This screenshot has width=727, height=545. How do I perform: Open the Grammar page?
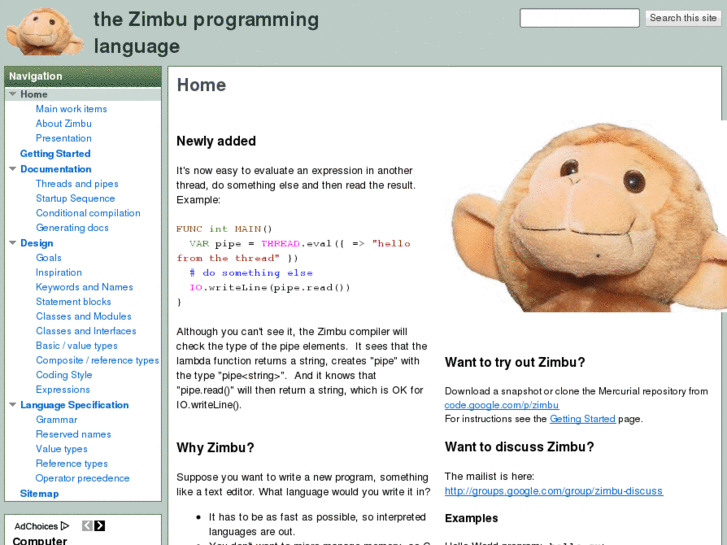coord(57,419)
